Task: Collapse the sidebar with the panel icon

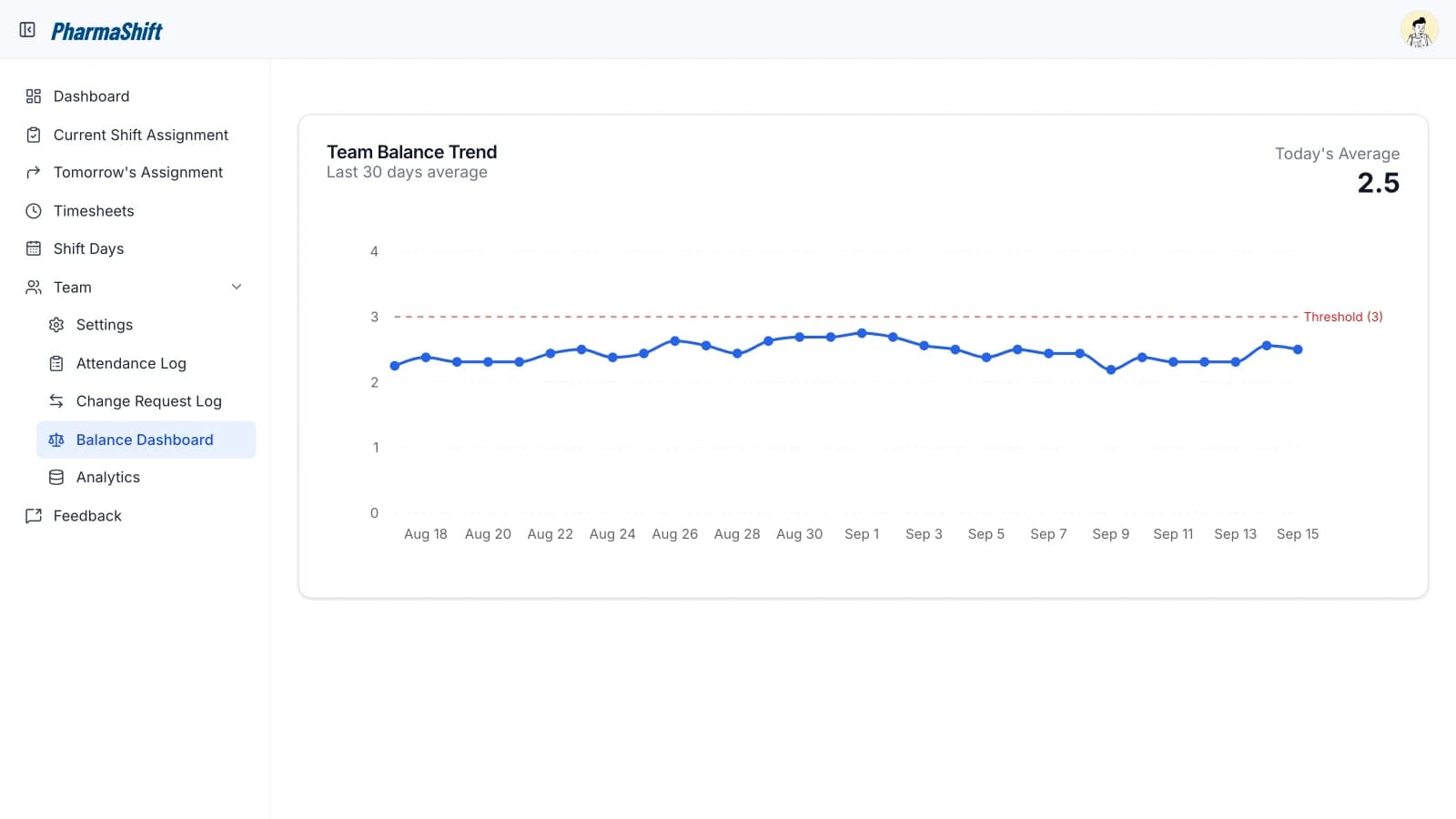Action: pos(27,30)
